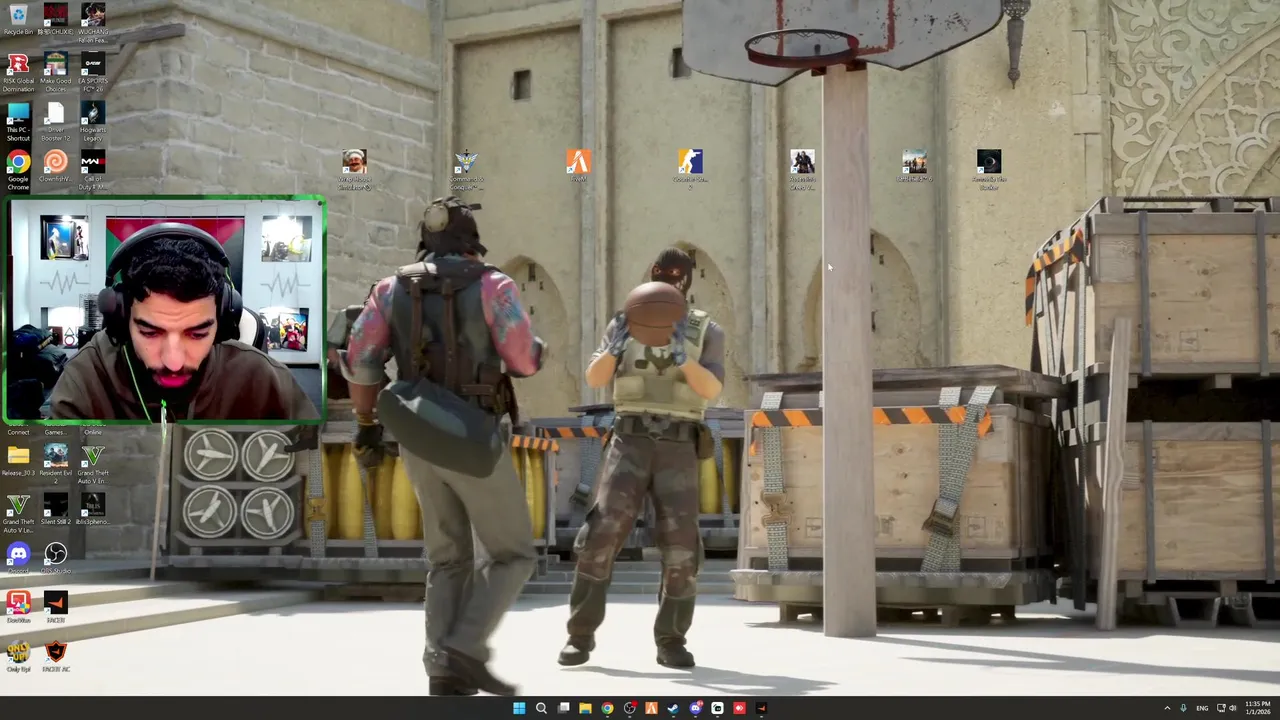Launch Driver Booster 12 shortcut
Screen dimensions: 1280x720
(55, 121)
